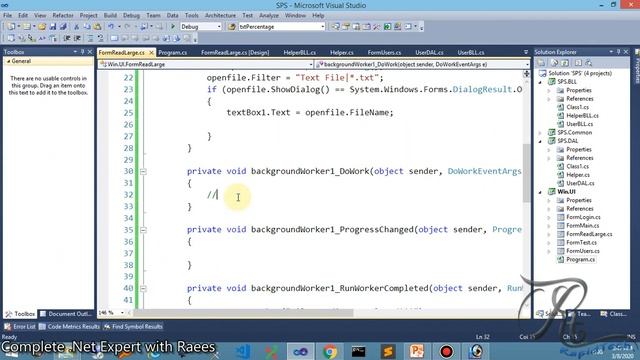The width and height of the screenshot is (640, 360).
Task: Open Sublime Text from the taskbar
Action: tap(388, 351)
